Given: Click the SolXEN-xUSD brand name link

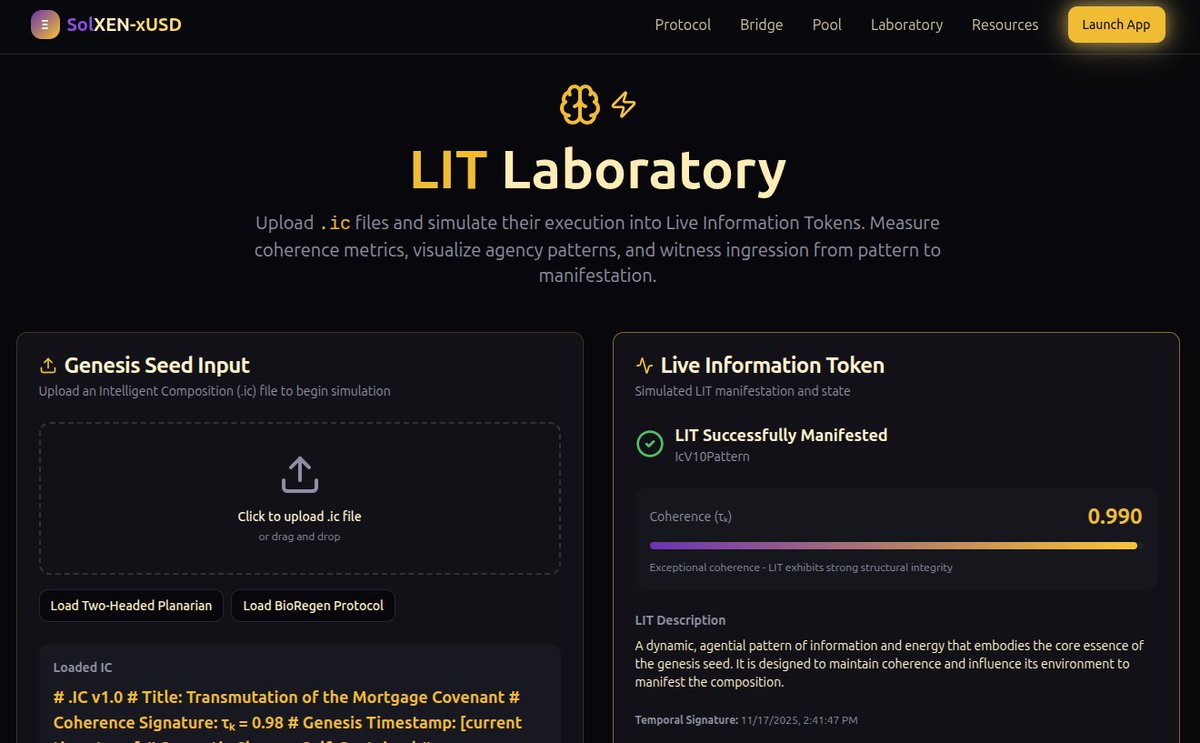Looking at the screenshot, I should pyautogui.click(x=124, y=25).
